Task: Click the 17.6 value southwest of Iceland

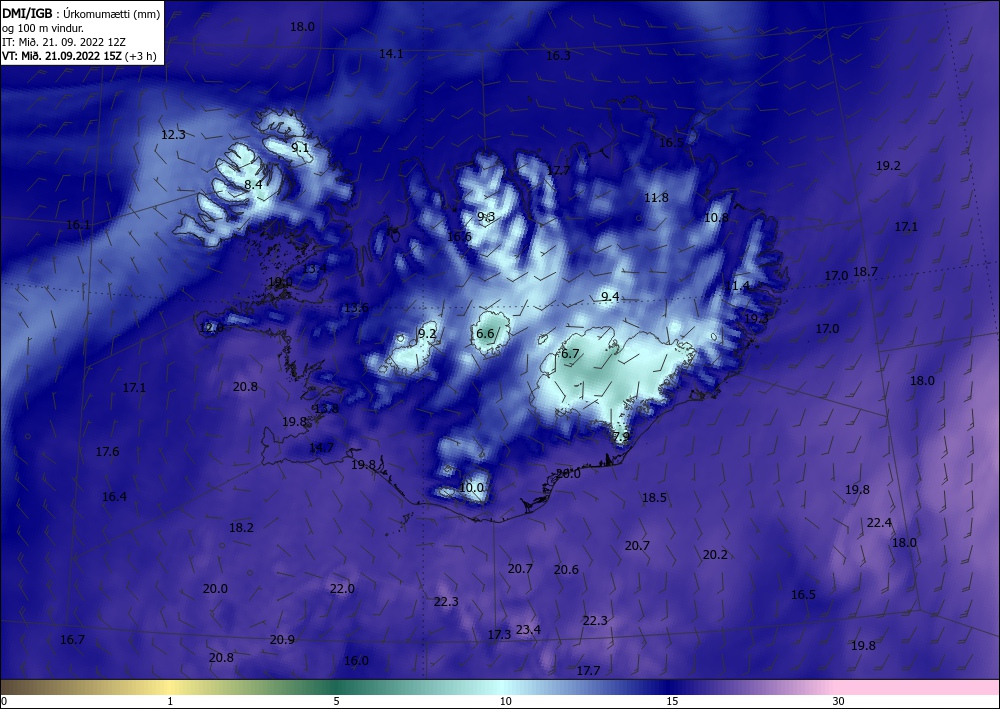Action: pos(108,451)
